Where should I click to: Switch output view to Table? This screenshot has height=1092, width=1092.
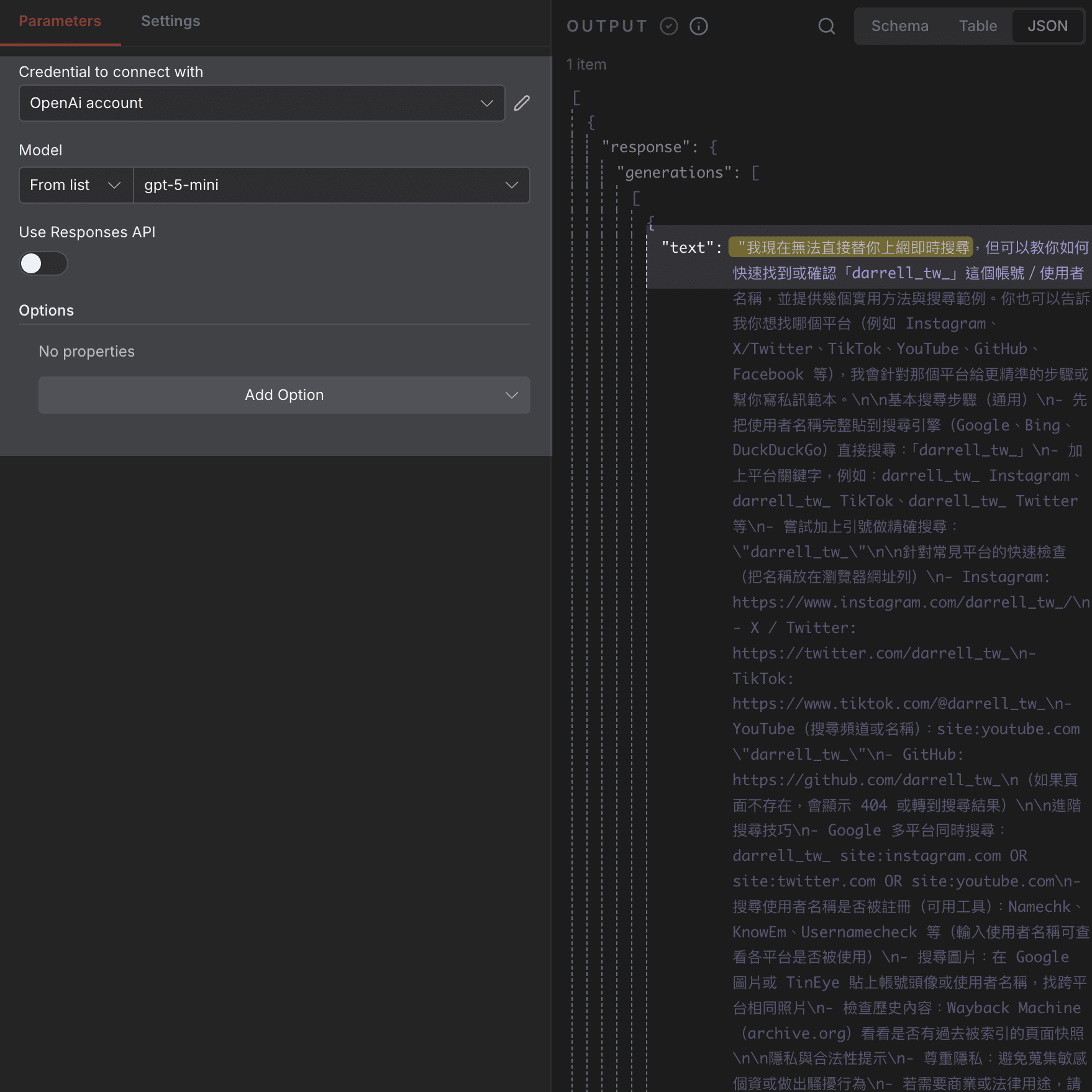(978, 26)
